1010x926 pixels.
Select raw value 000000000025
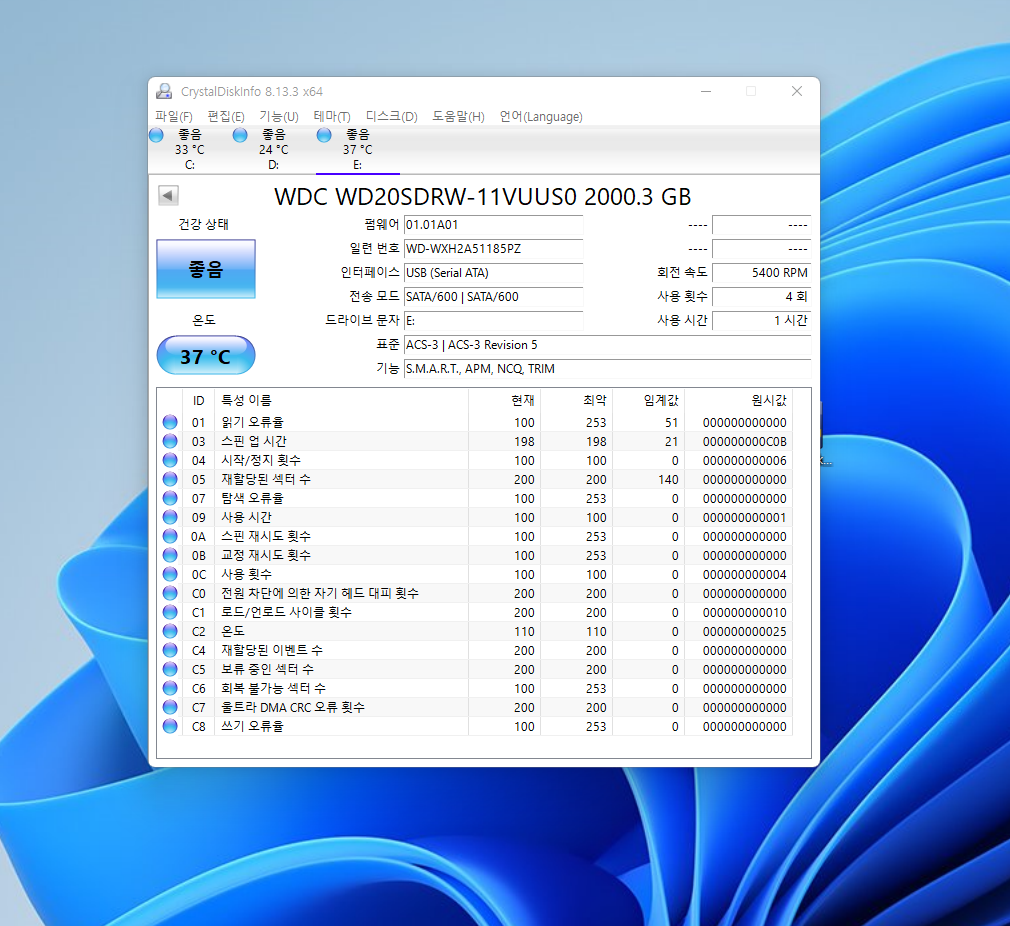click(745, 632)
